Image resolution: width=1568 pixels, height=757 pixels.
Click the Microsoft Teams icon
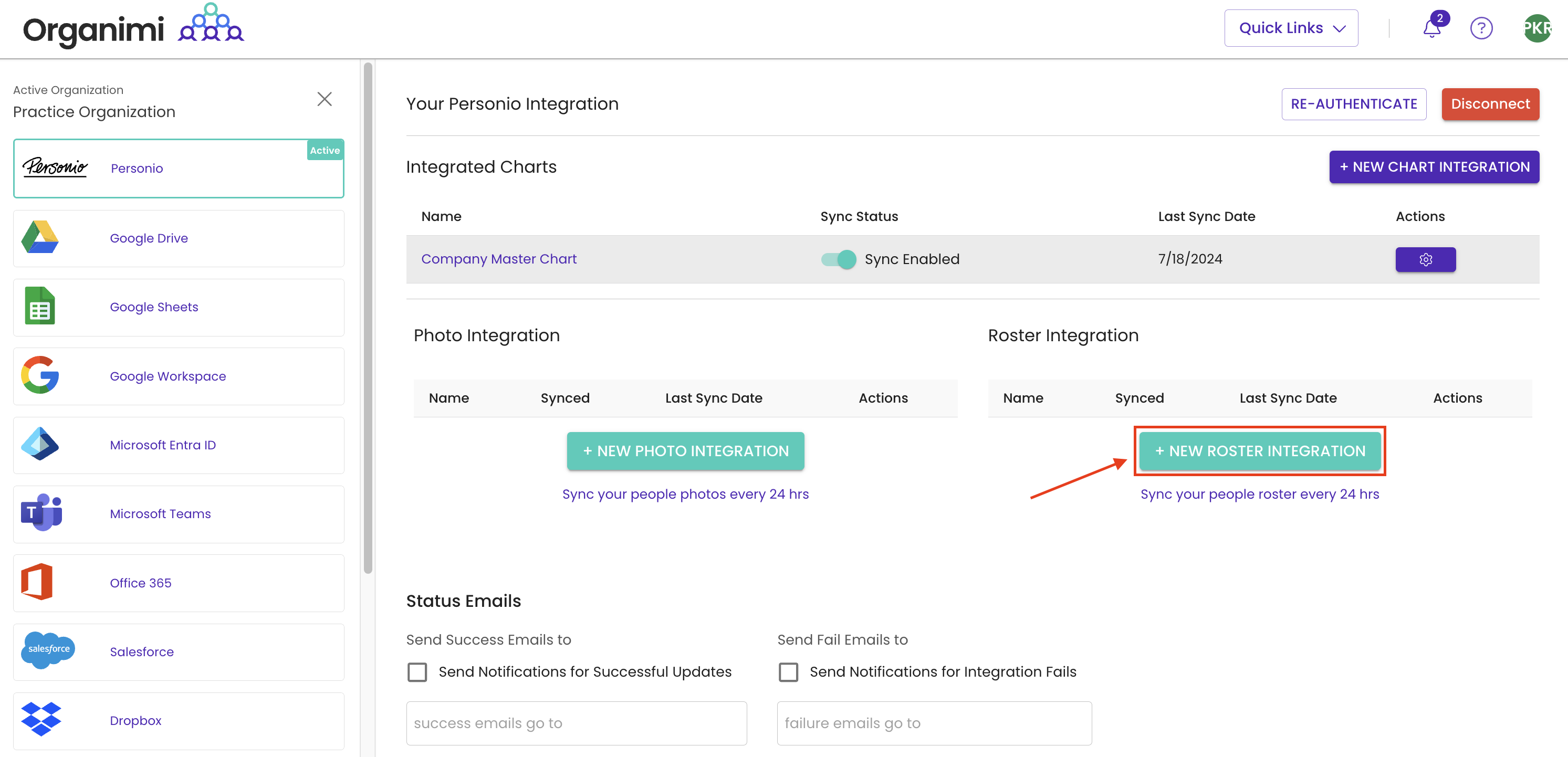[41, 513]
